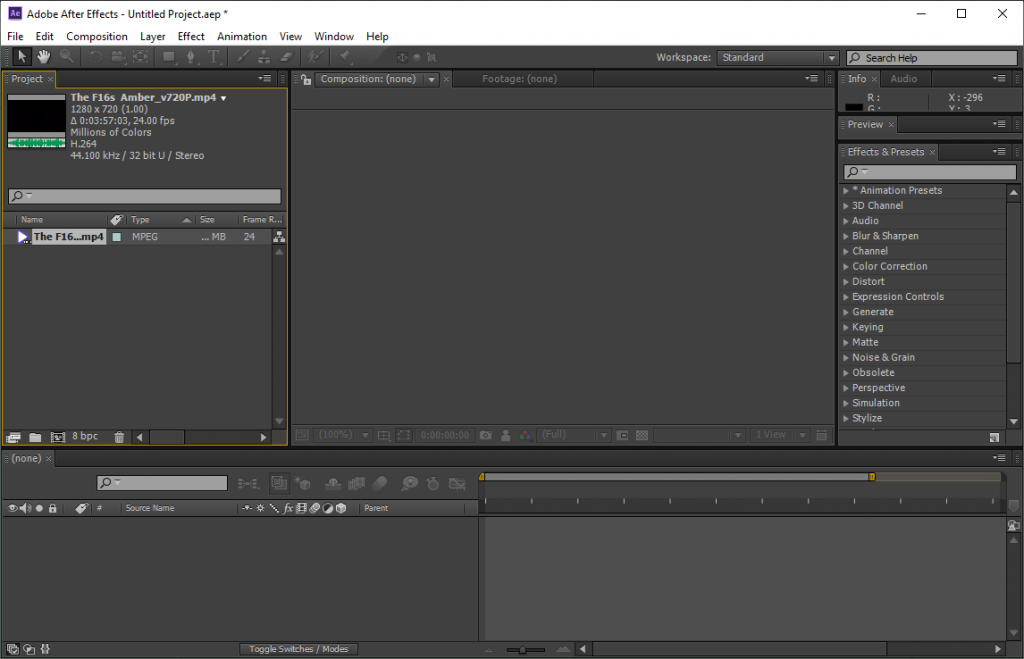This screenshot has height=659, width=1024.
Task: Open the File menu
Action: 15,37
